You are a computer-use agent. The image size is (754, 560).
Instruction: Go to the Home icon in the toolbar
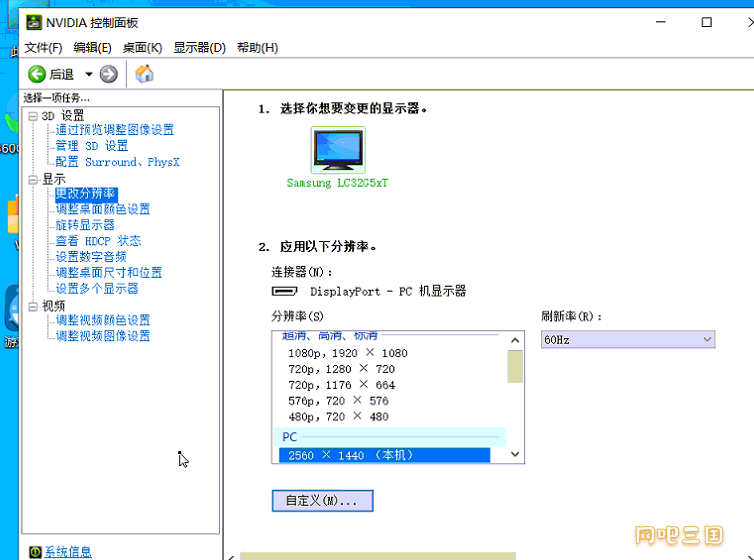144,74
